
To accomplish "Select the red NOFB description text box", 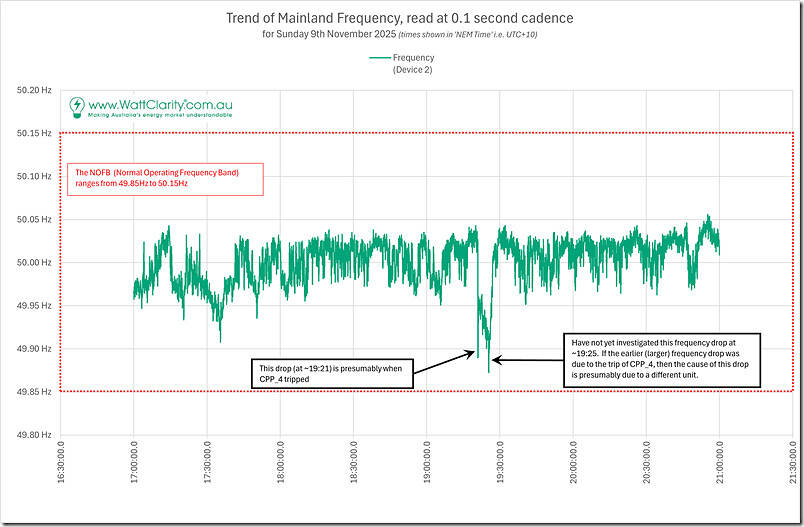I will click(164, 178).
